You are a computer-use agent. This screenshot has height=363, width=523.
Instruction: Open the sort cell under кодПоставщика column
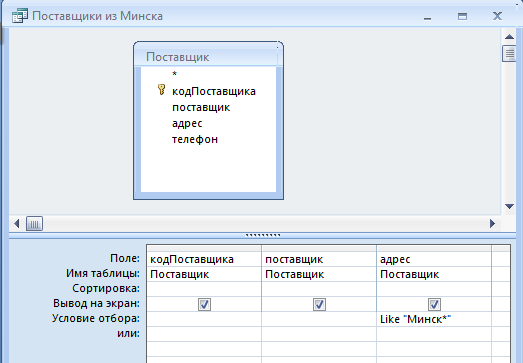(204, 289)
